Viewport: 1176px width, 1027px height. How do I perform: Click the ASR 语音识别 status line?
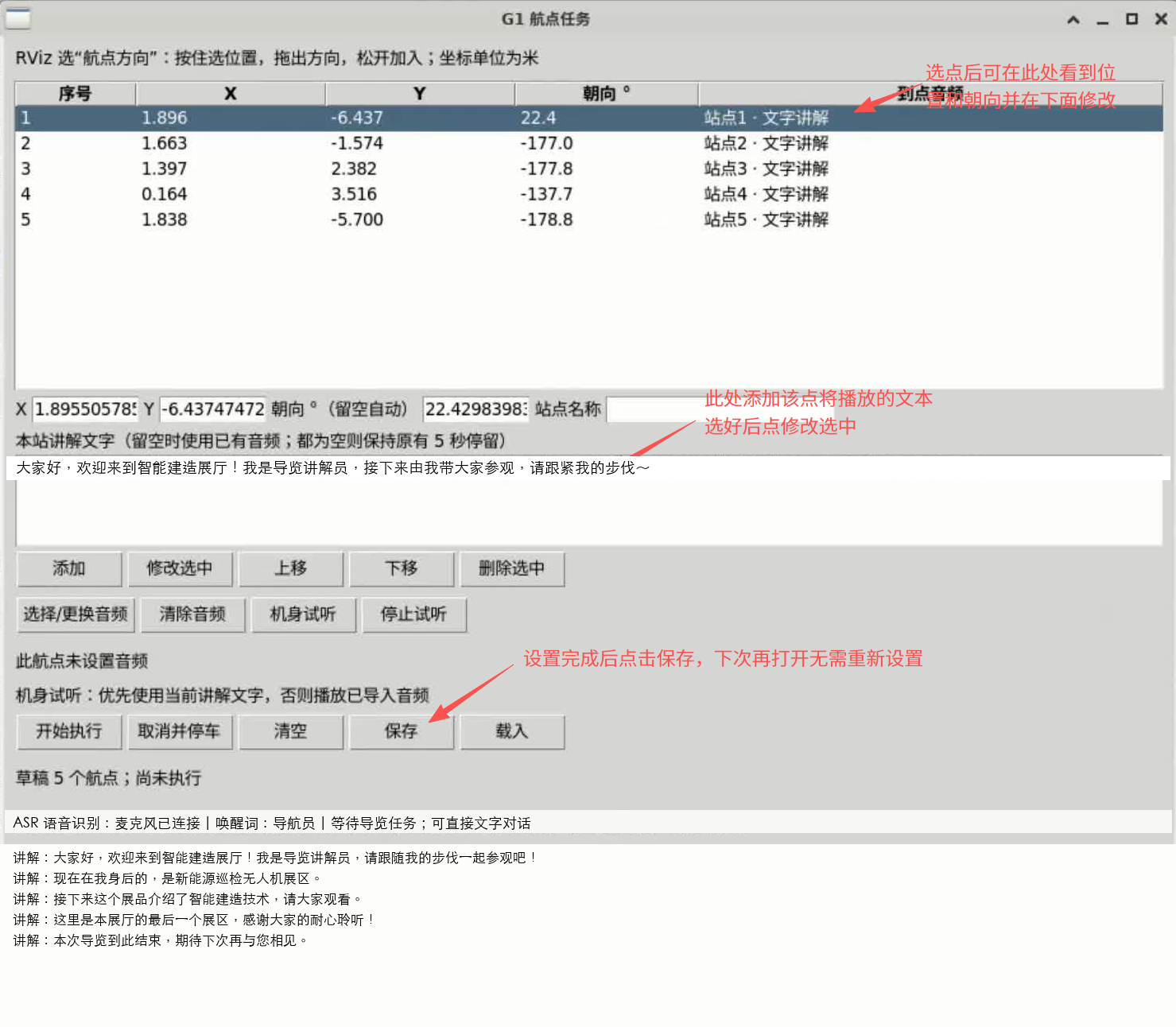point(272,824)
